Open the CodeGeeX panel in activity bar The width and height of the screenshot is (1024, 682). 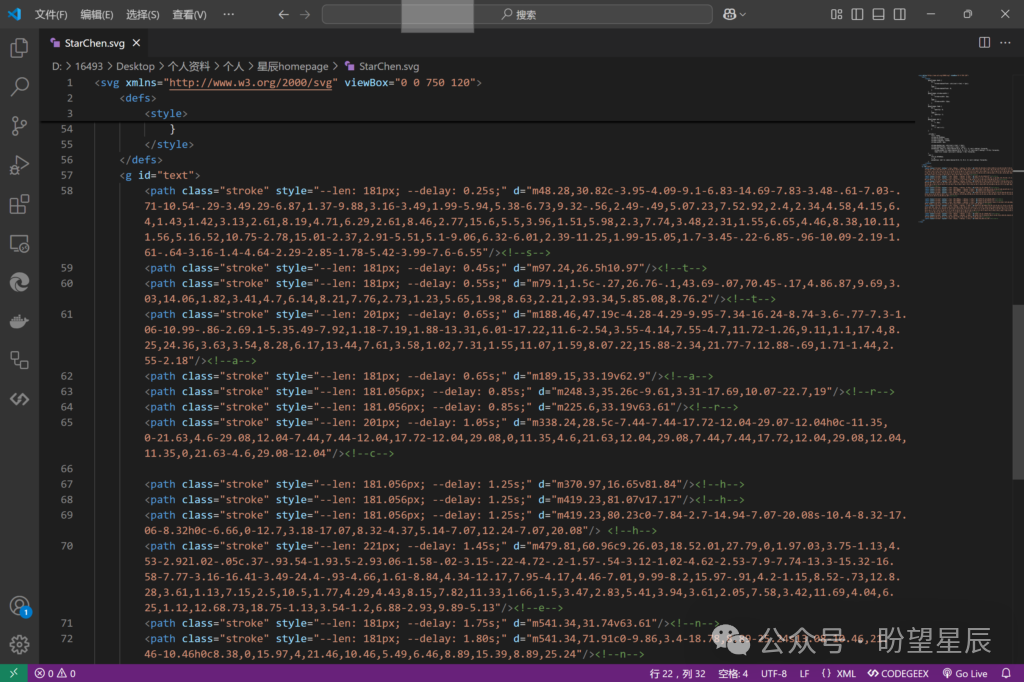(x=19, y=399)
